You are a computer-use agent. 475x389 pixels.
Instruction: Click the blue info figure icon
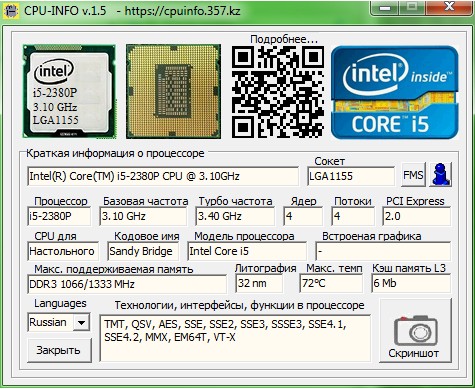(440, 174)
